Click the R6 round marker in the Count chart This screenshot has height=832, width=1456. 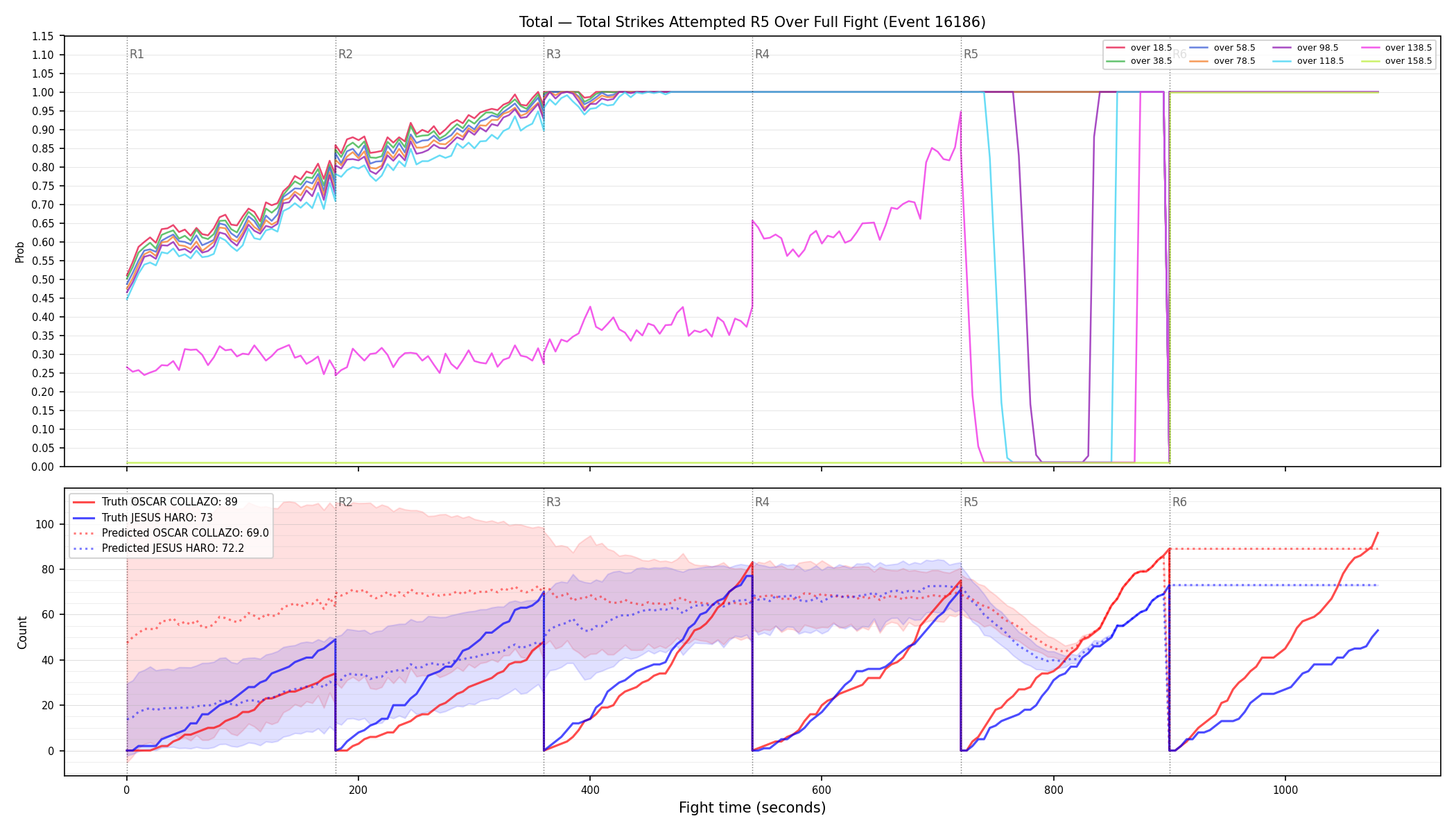[1179, 502]
